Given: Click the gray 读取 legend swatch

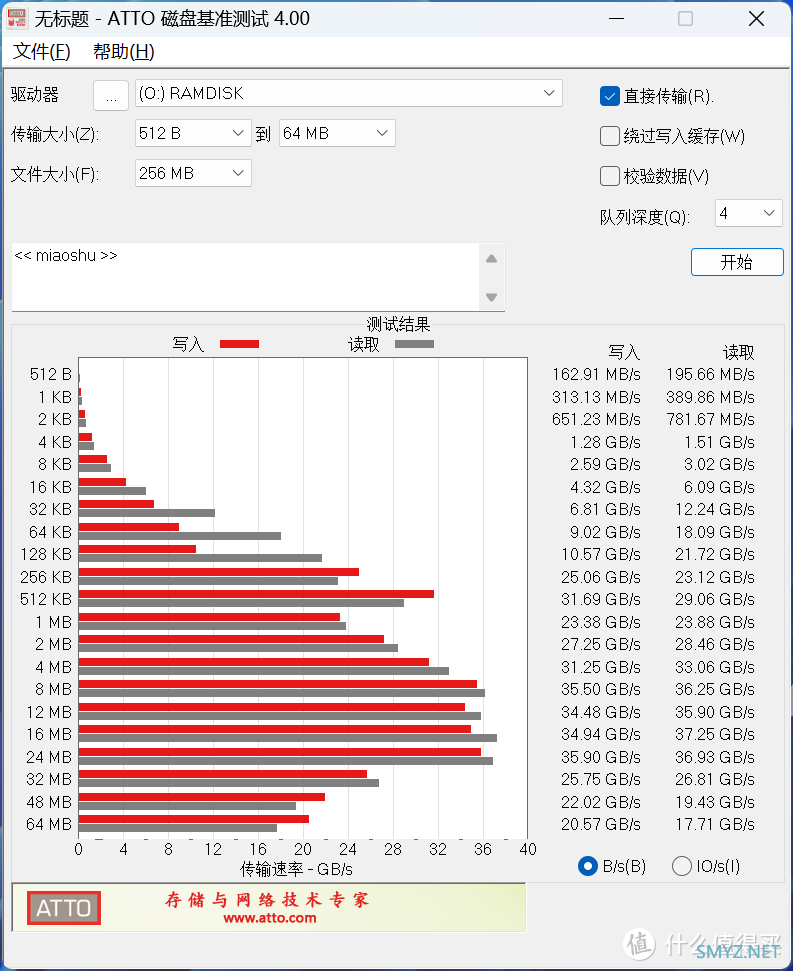Looking at the screenshot, I should pyautogui.click(x=414, y=344).
